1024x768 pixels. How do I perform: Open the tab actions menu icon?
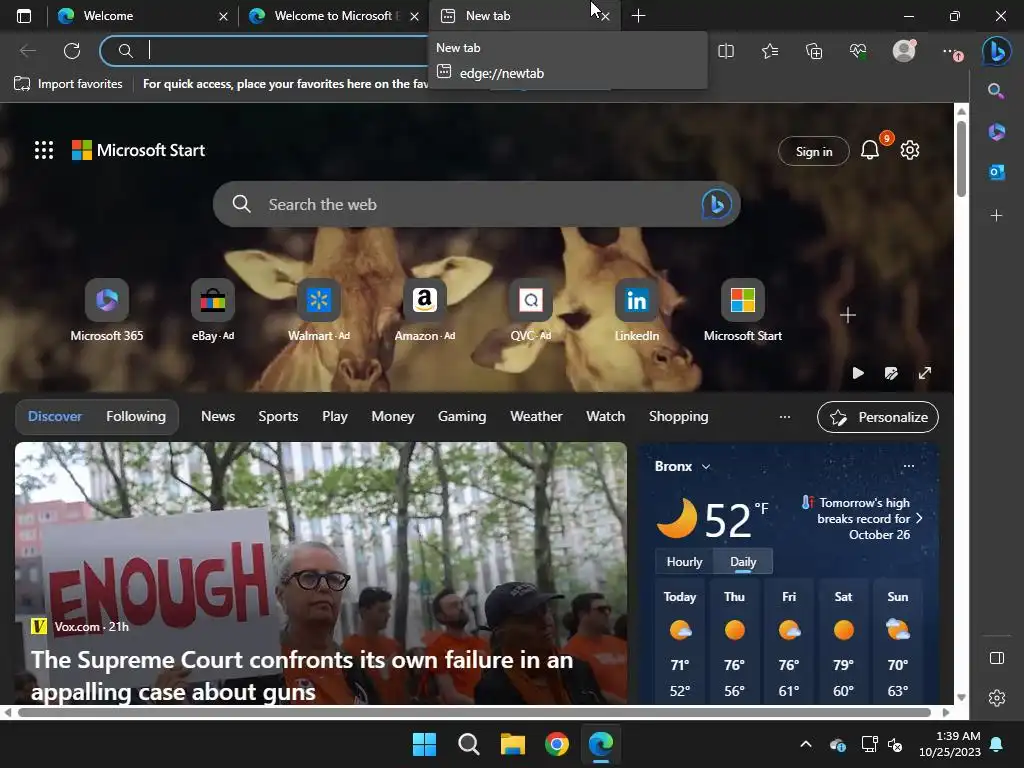coord(24,16)
